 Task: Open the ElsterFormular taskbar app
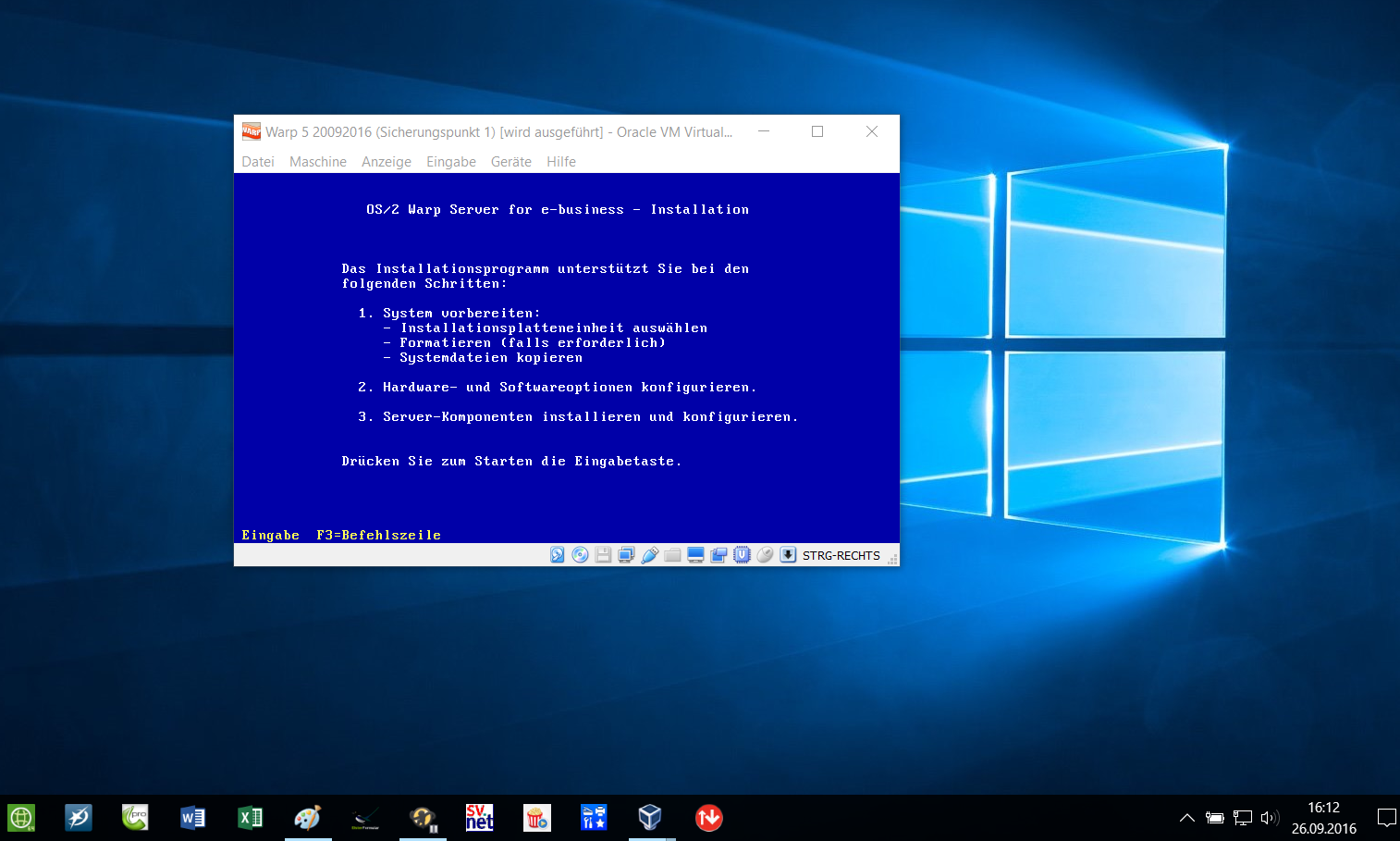(x=365, y=818)
